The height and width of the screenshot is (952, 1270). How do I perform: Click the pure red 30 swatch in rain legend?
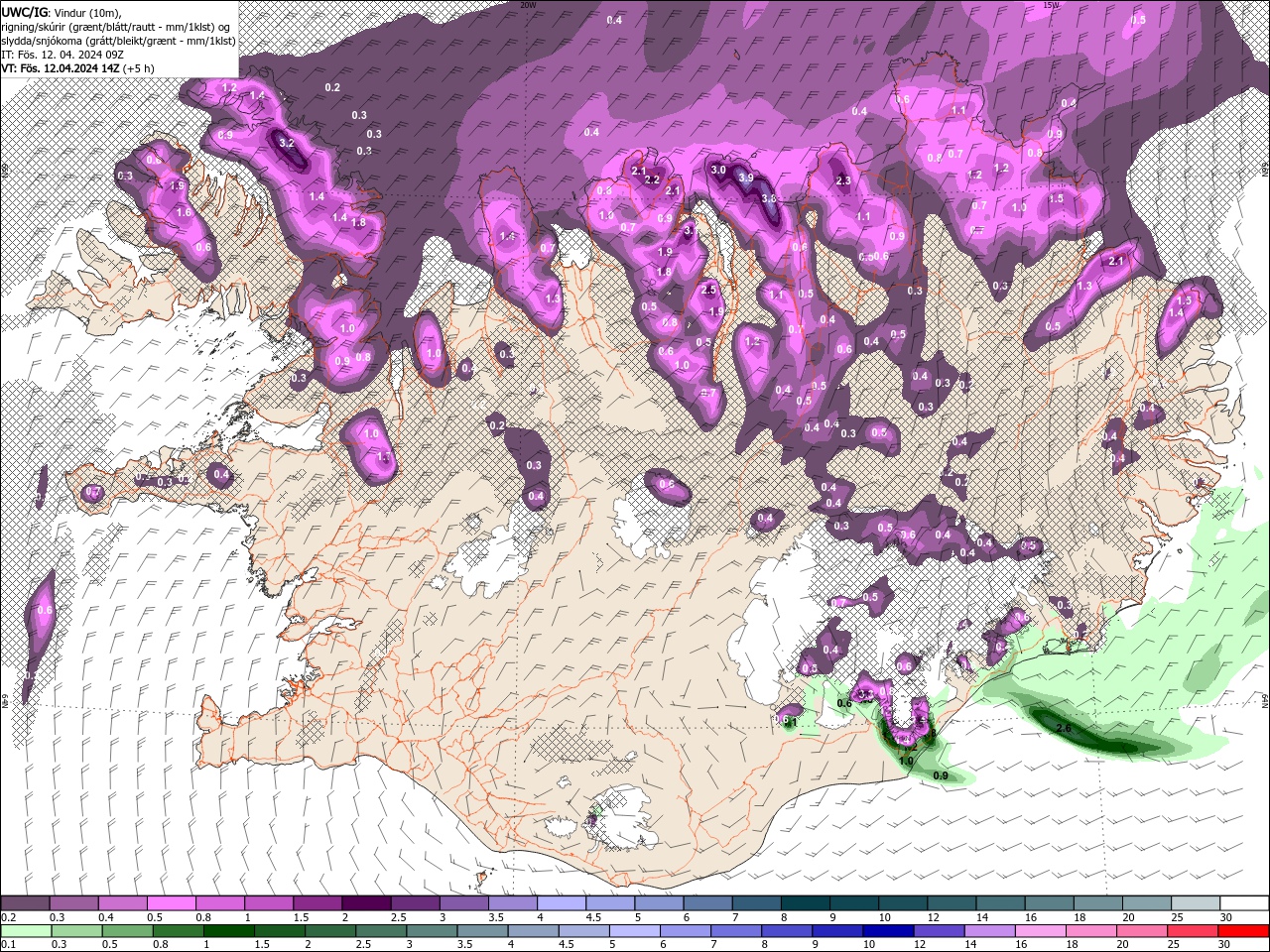pos(1243,931)
